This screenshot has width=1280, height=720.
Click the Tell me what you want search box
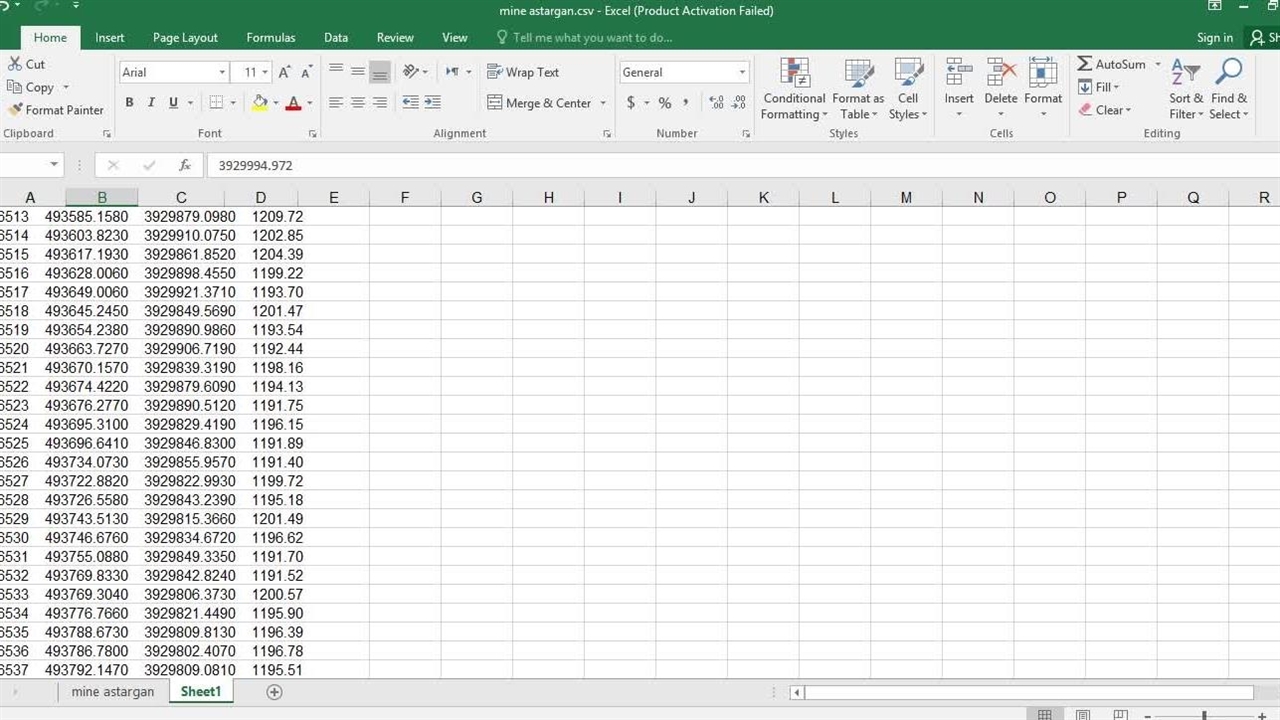click(x=592, y=38)
